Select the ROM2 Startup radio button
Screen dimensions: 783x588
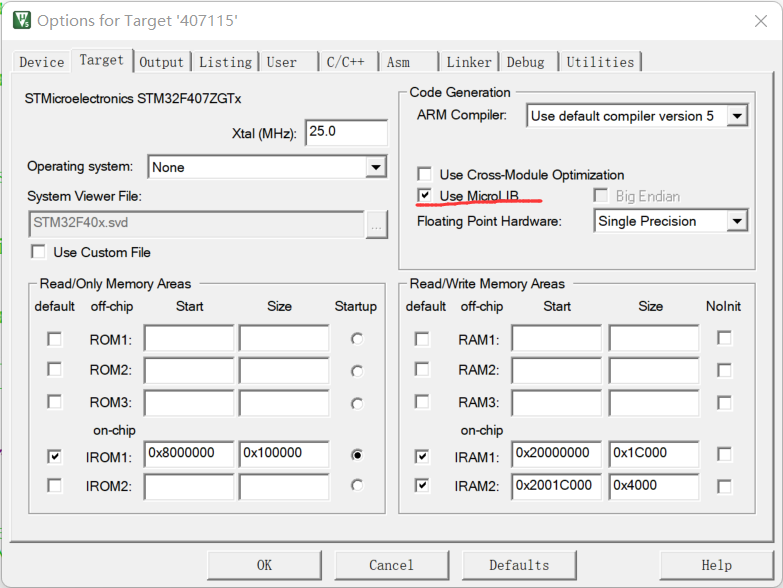(357, 371)
